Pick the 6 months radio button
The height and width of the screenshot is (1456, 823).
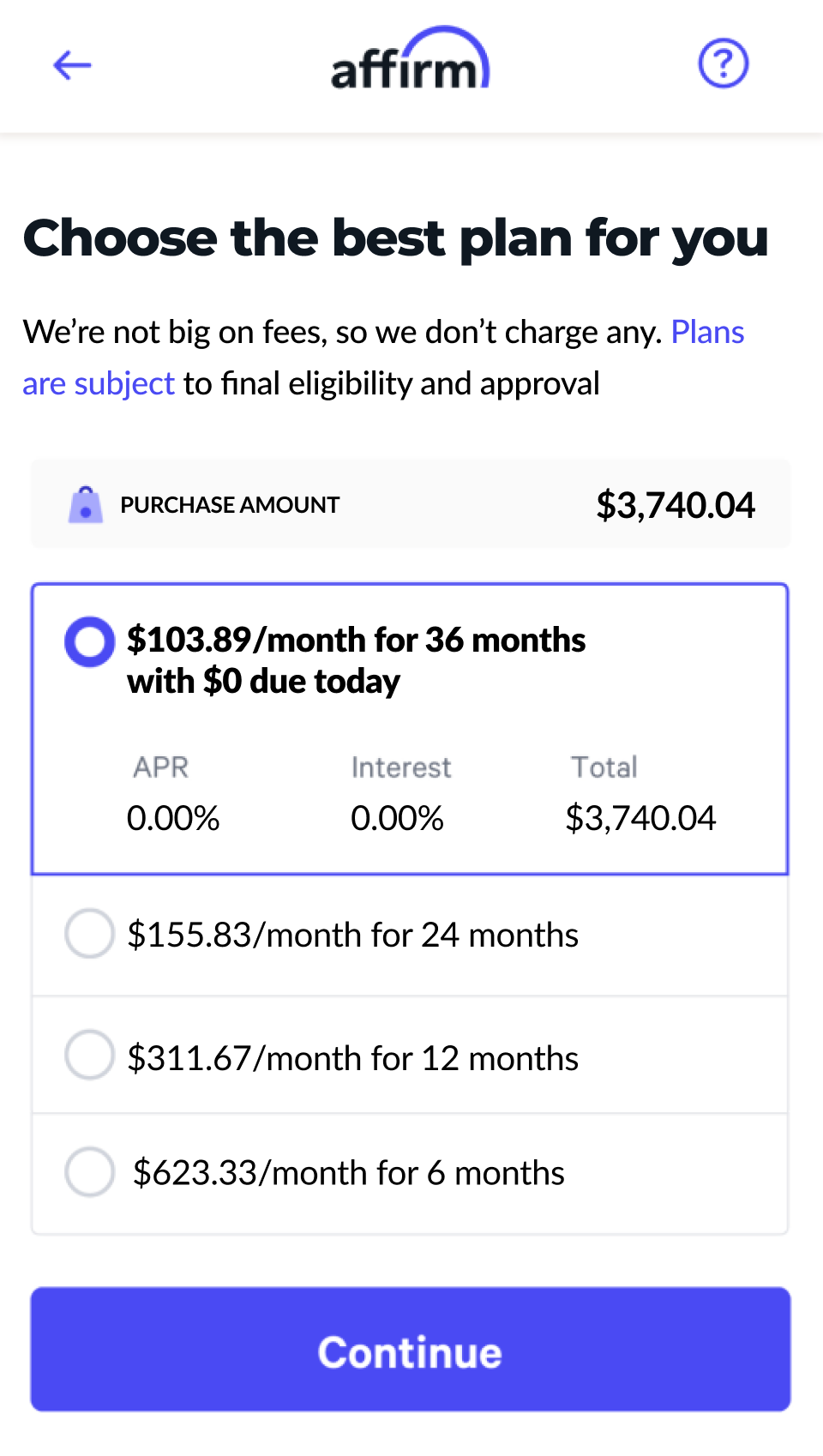89,1172
